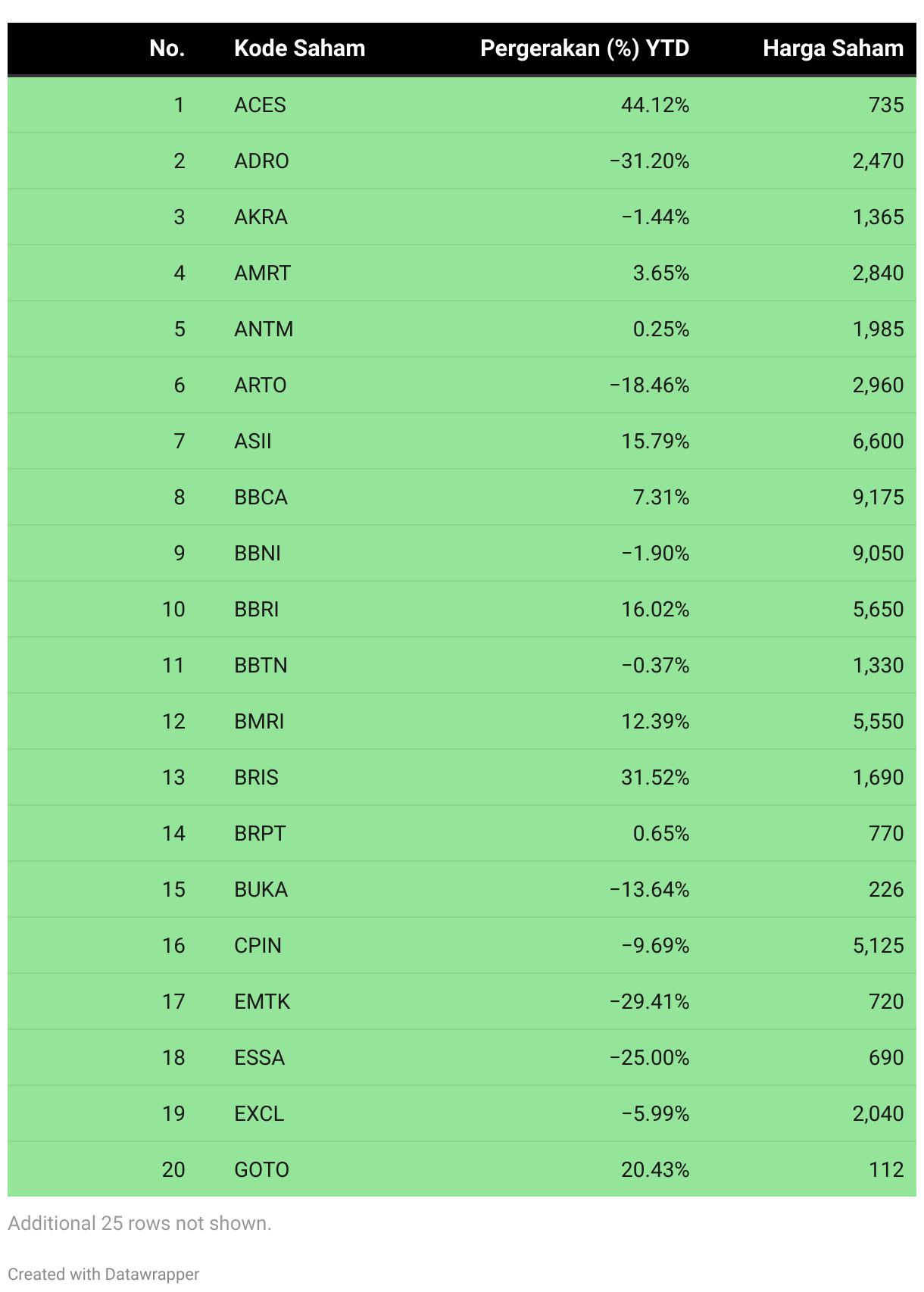
Task: Click the Kode Saham column header
Action: click(299, 48)
